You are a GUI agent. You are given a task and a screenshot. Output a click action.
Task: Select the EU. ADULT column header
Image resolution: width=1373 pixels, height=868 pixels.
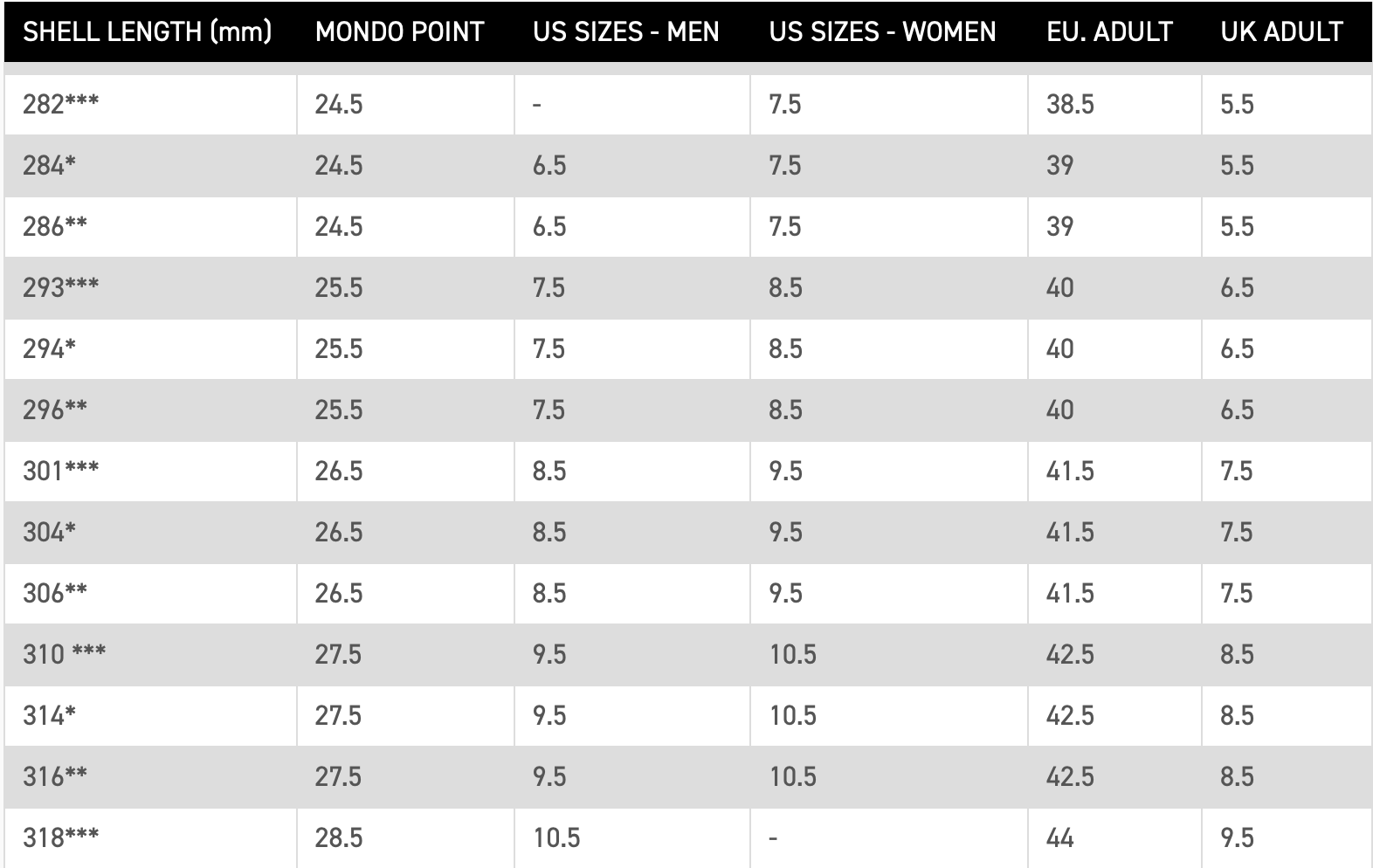click(x=1109, y=31)
